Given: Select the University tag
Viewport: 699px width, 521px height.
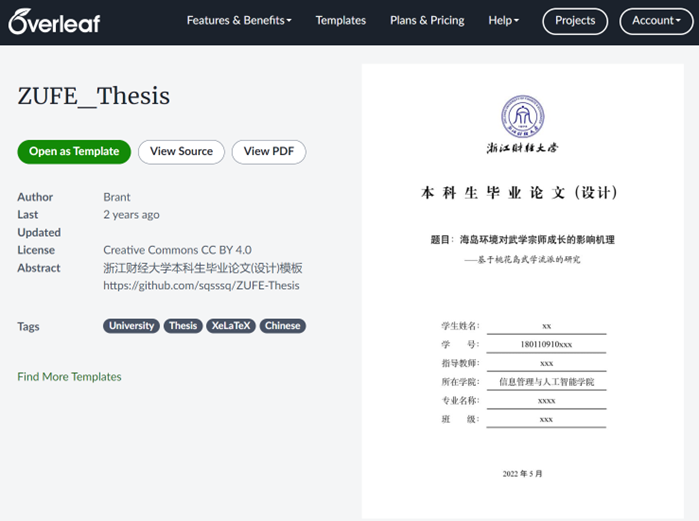Looking at the screenshot, I should coord(131,326).
